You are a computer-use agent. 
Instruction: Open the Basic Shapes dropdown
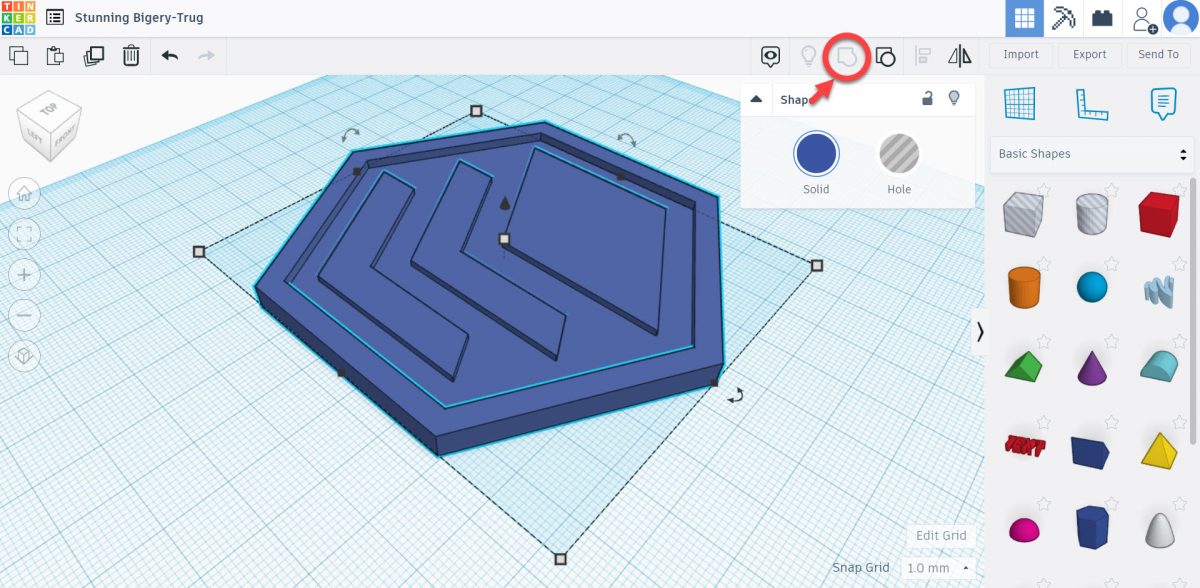click(x=1090, y=154)
